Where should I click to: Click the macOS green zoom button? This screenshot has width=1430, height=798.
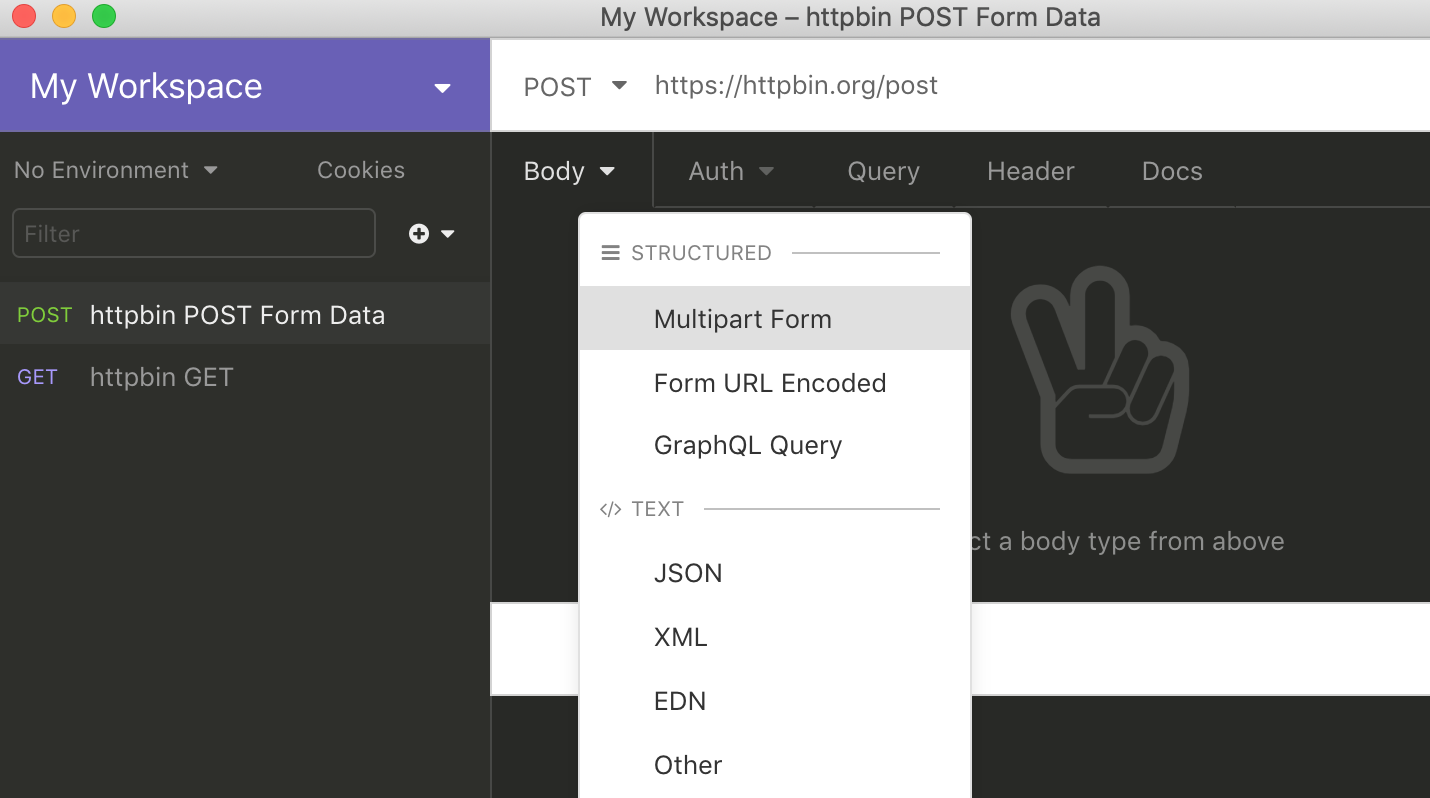pos(103,16)
